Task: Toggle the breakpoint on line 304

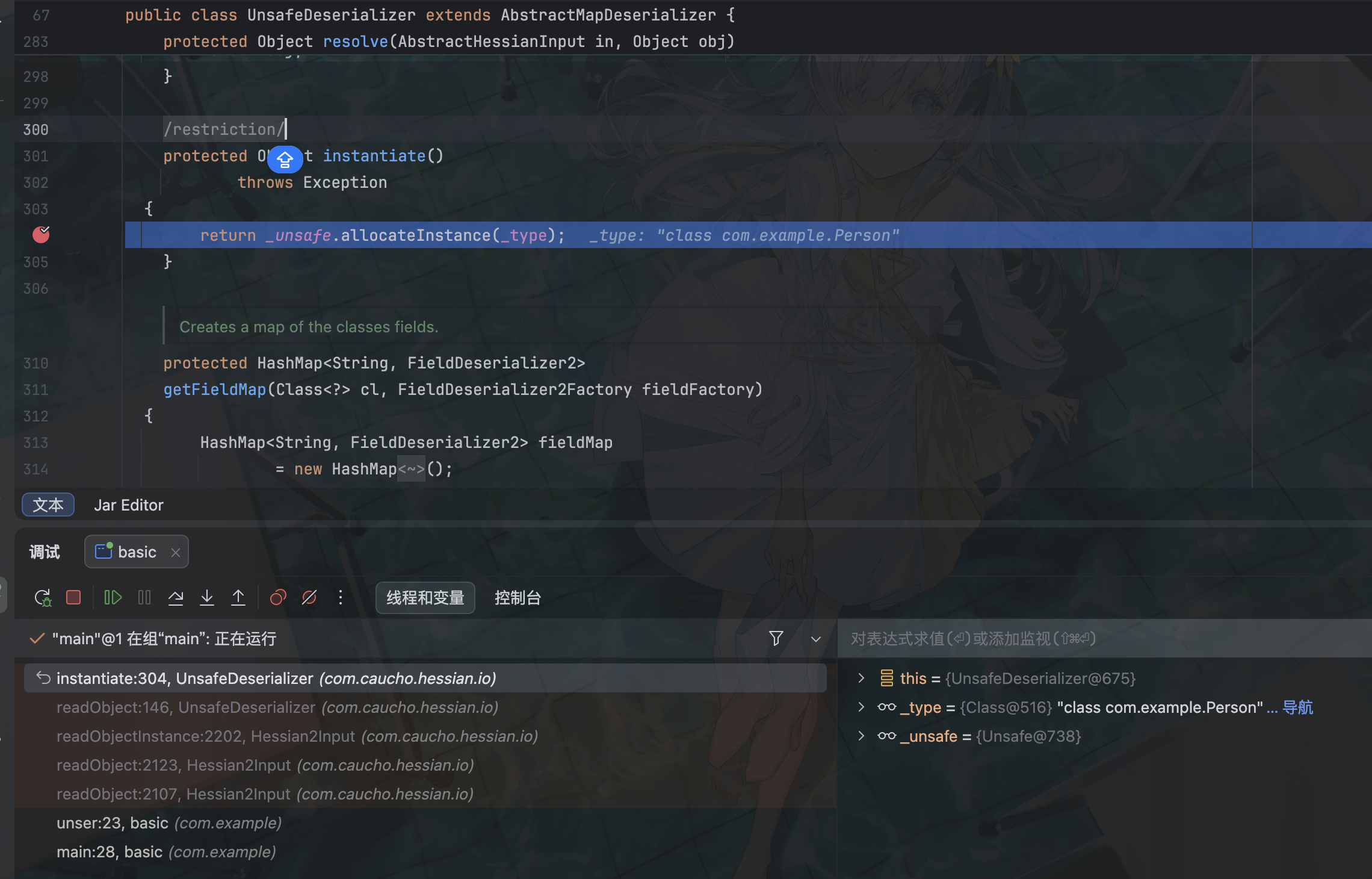Action: 41,235
